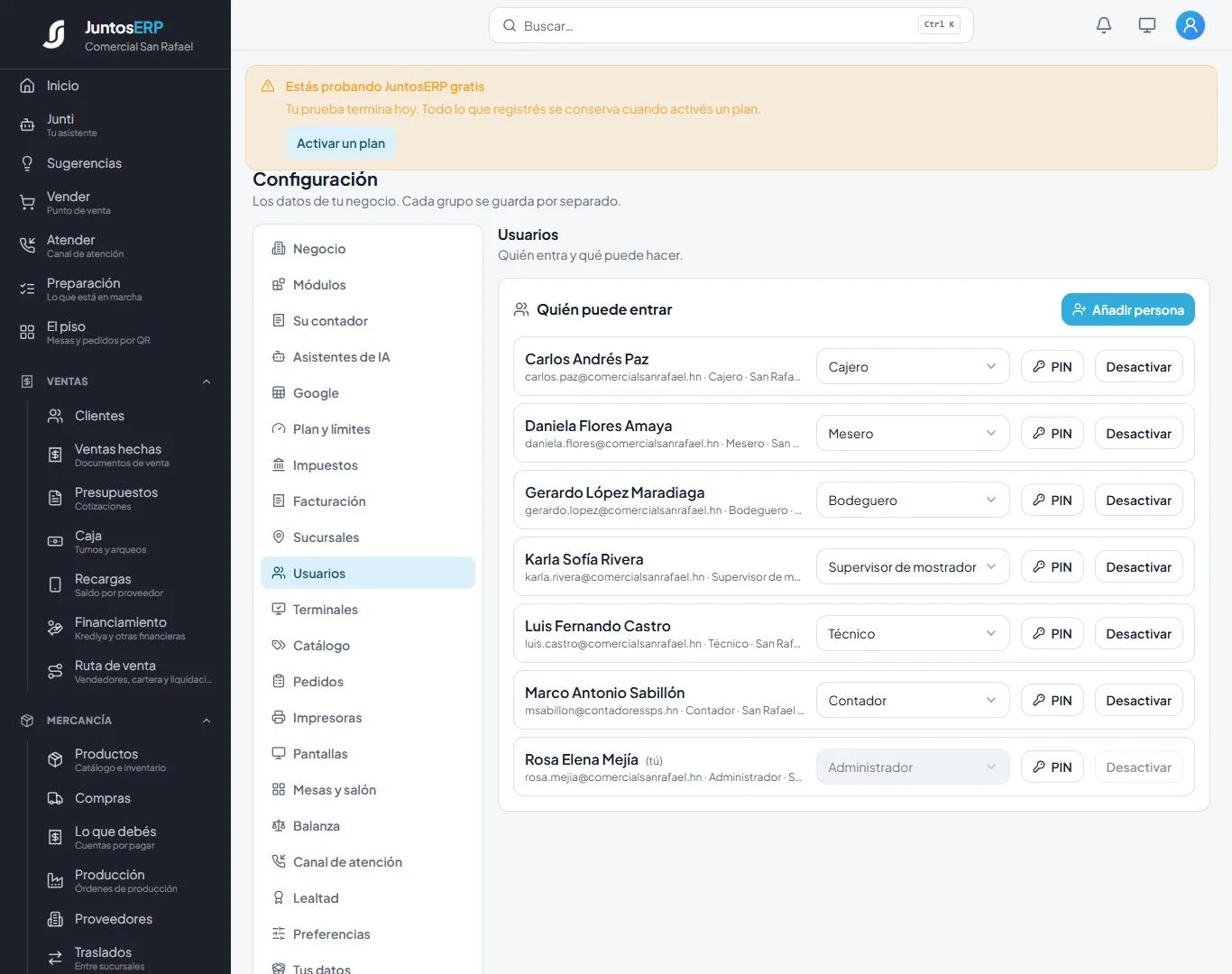
Task: Open Supervisor de mostrador role dropdown
Action: point(913,567)
